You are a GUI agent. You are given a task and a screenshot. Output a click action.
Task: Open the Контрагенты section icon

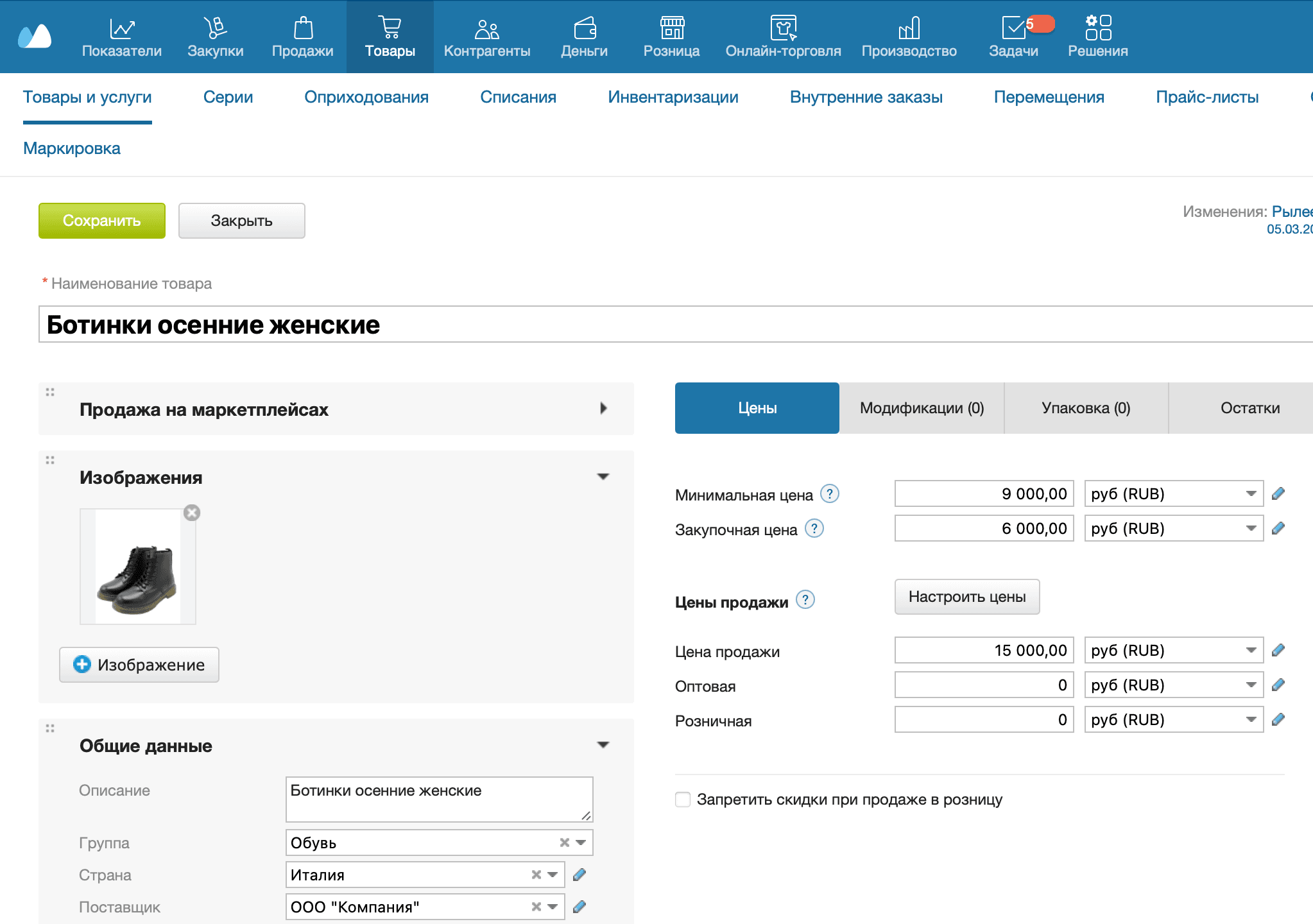tap(486, 27)
